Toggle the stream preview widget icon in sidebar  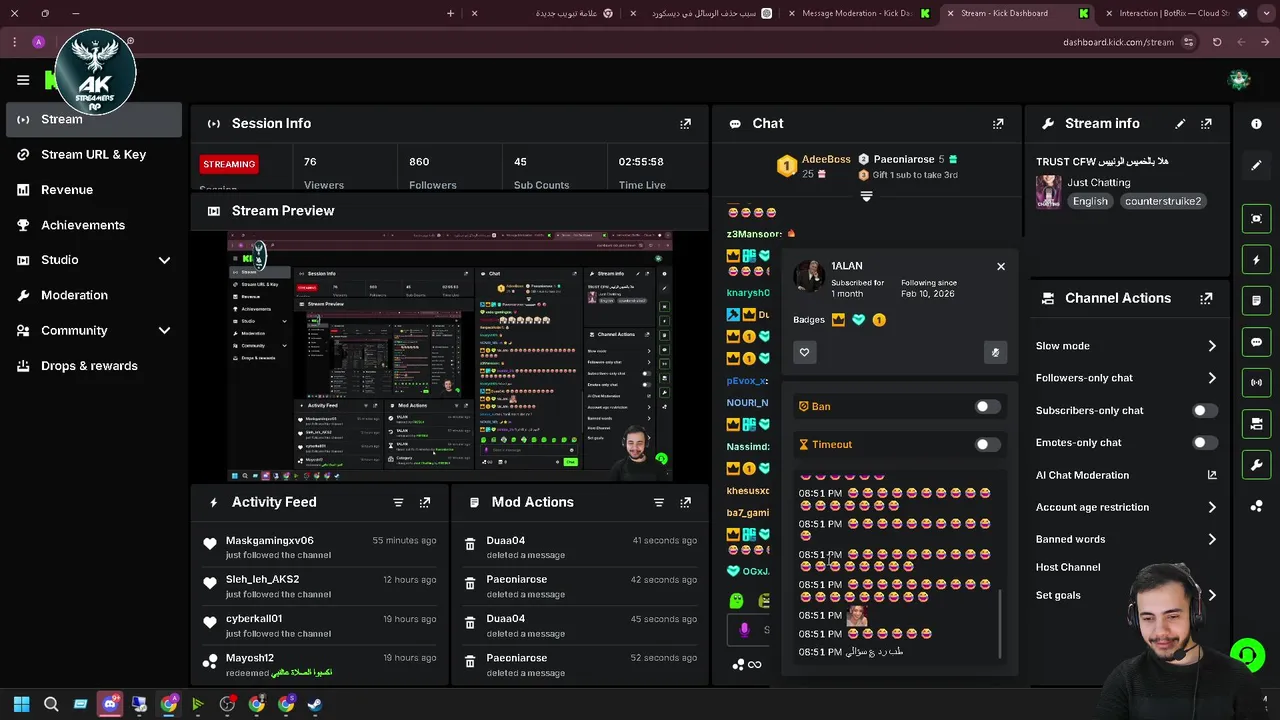1256,218
